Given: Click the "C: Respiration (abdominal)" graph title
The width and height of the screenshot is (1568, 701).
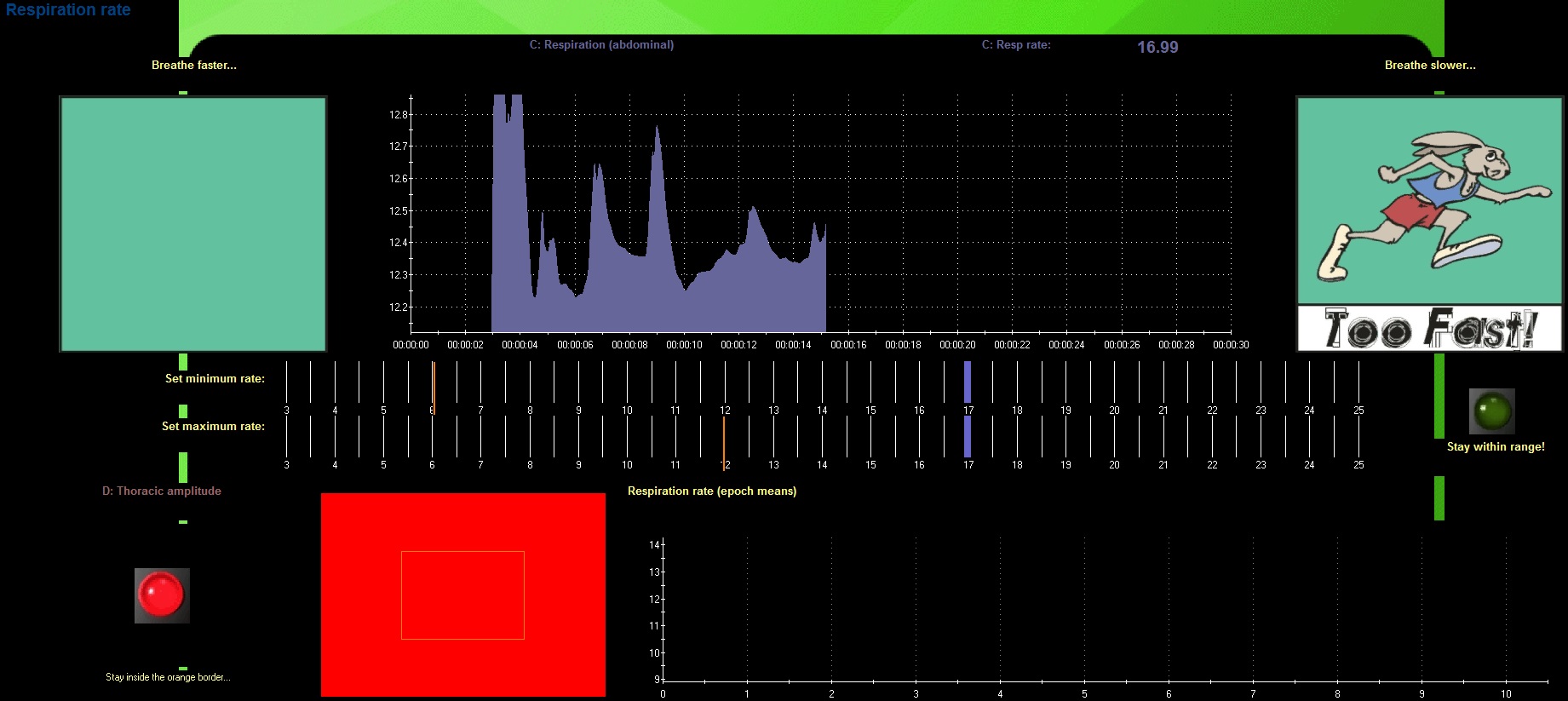Looking at the screenshot, I should [x=601, y=45].
